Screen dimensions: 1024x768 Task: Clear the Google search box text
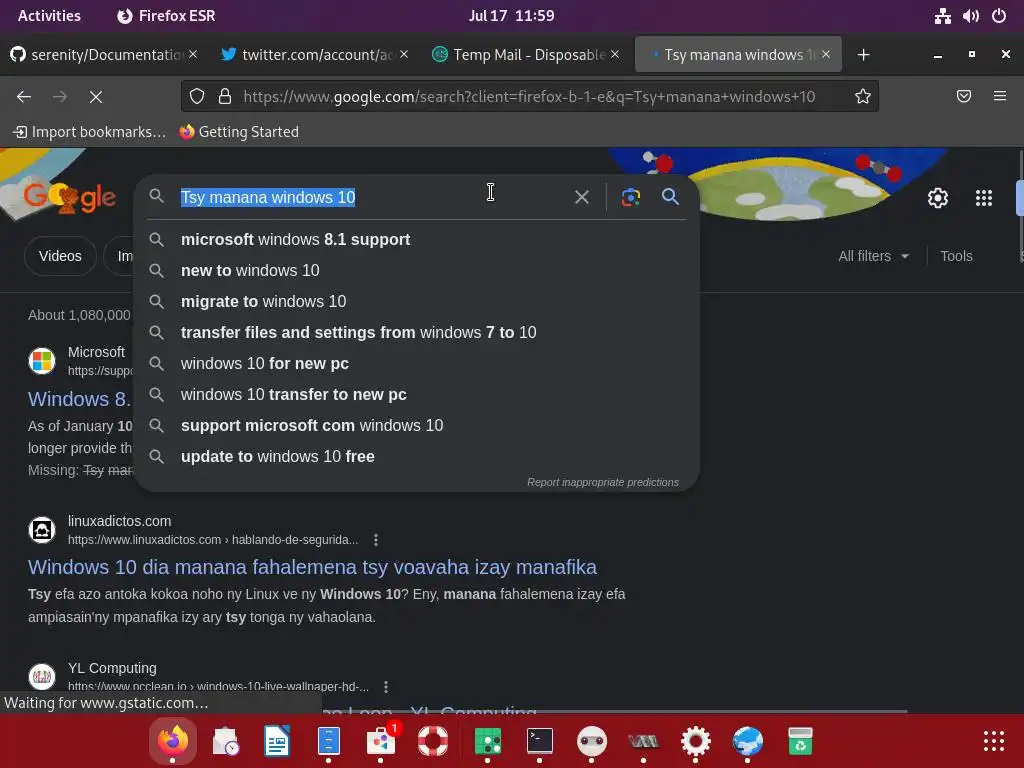click(x=581, y=197)
